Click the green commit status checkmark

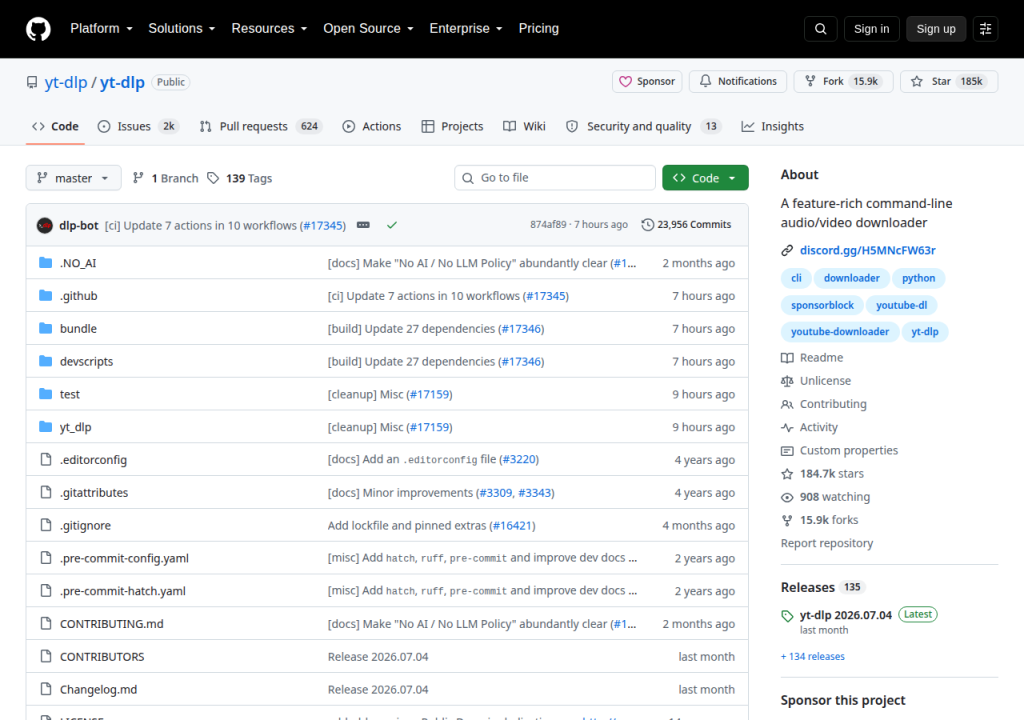coord(392,225)
